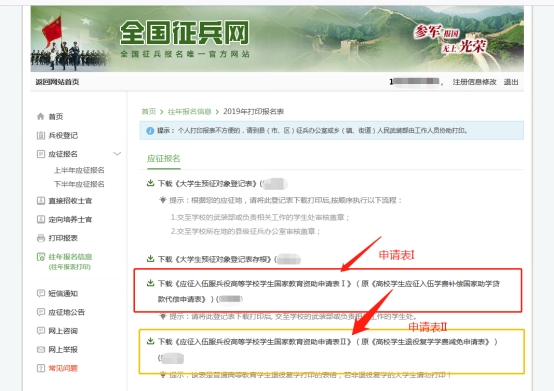Click the 短信通知 message icon in the sidebar
Screen dimensions: 554x391
click(41, 293)
